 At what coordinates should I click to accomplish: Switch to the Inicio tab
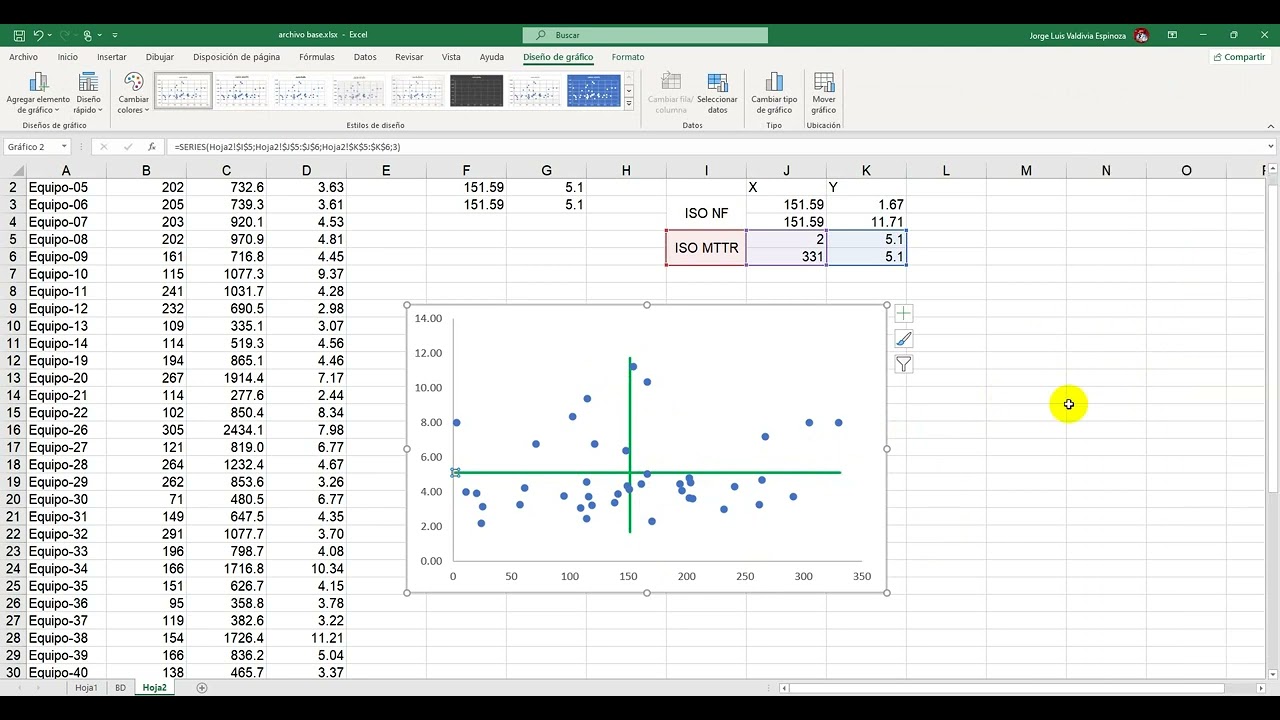(67, 57)
